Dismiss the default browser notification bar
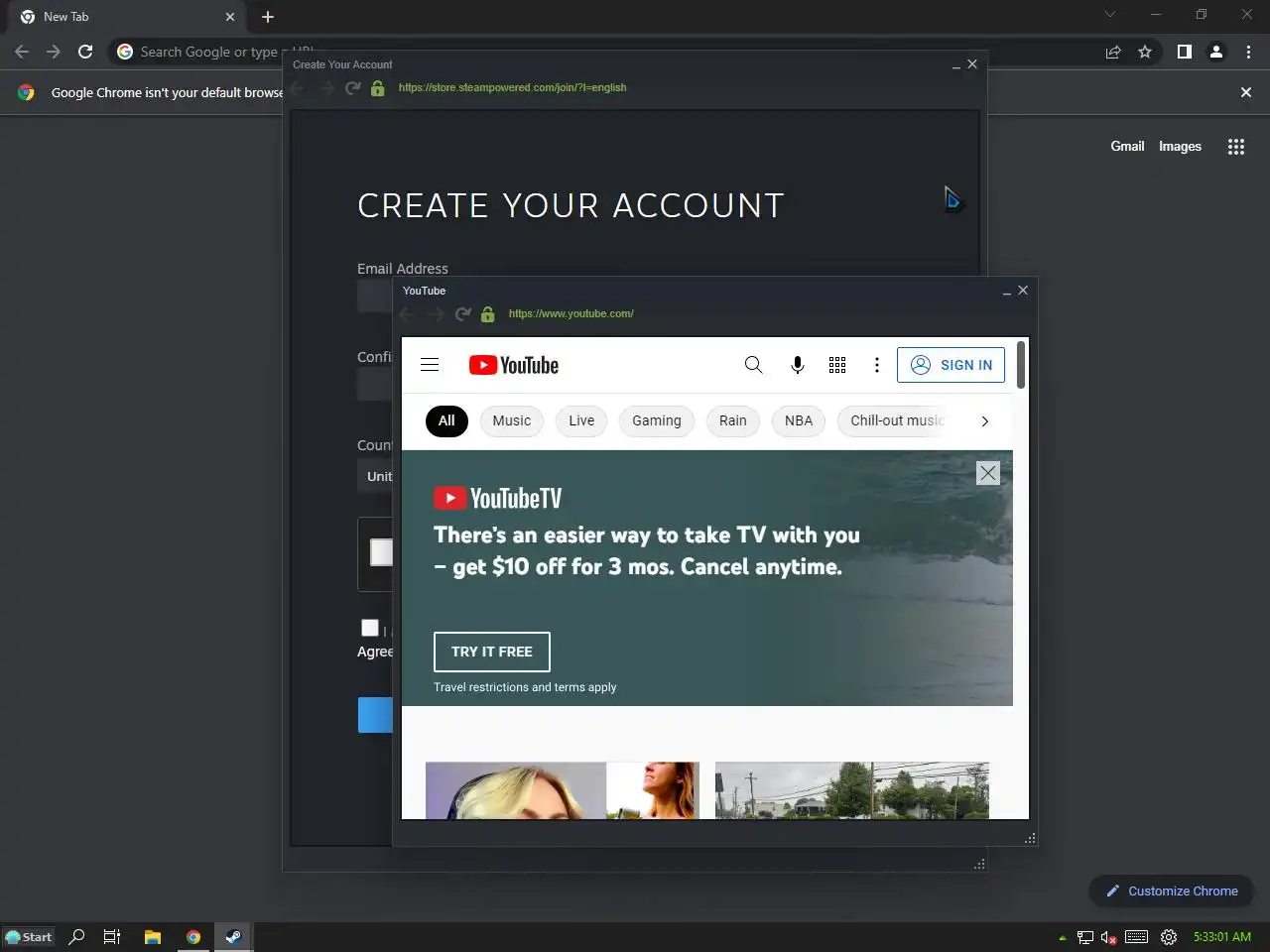This screenshot has height=952, width=1270. point(1246,92)
